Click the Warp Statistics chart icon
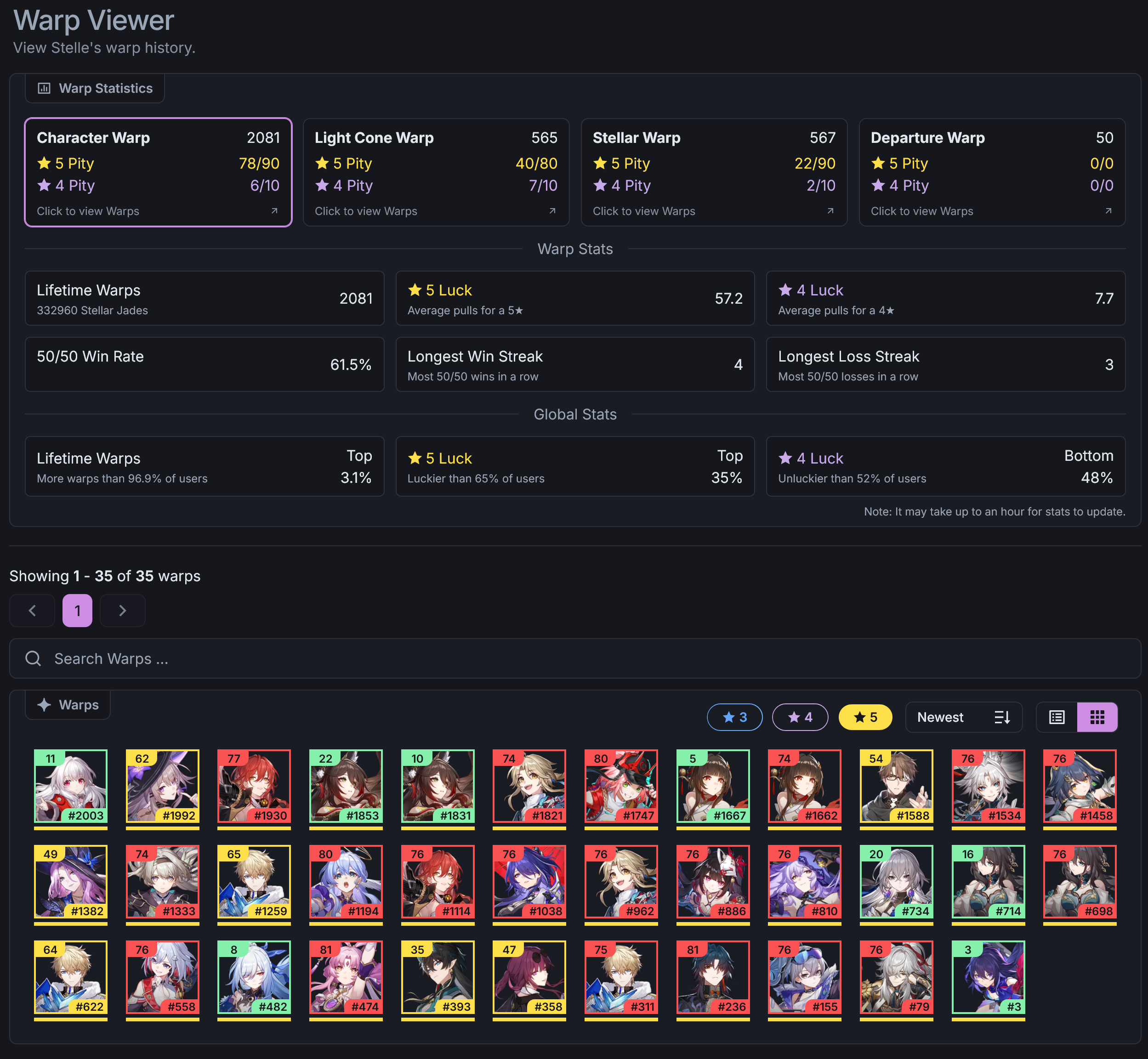The width and height of the screenshot is (1148, 1059). 44,88
